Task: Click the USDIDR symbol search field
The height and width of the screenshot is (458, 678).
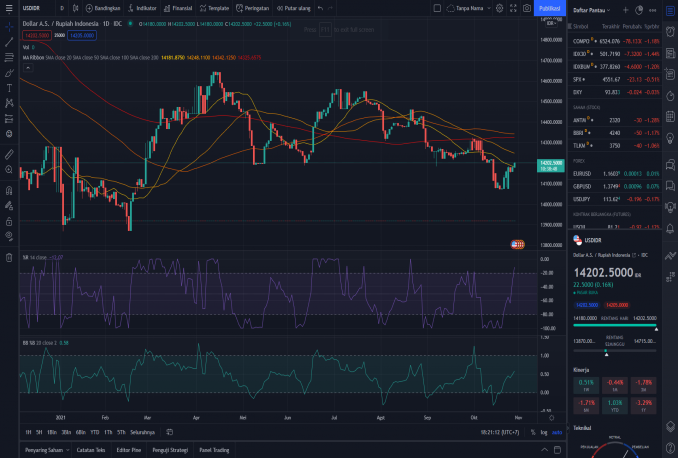Action: (x=31, y=8)
